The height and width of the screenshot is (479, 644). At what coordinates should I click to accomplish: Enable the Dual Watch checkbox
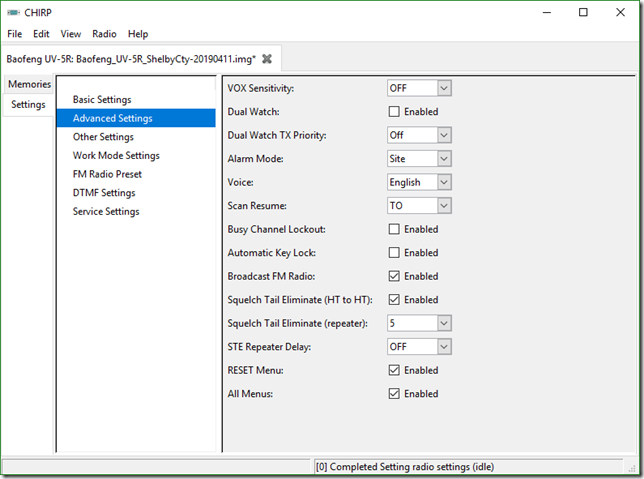pos(394,112)
